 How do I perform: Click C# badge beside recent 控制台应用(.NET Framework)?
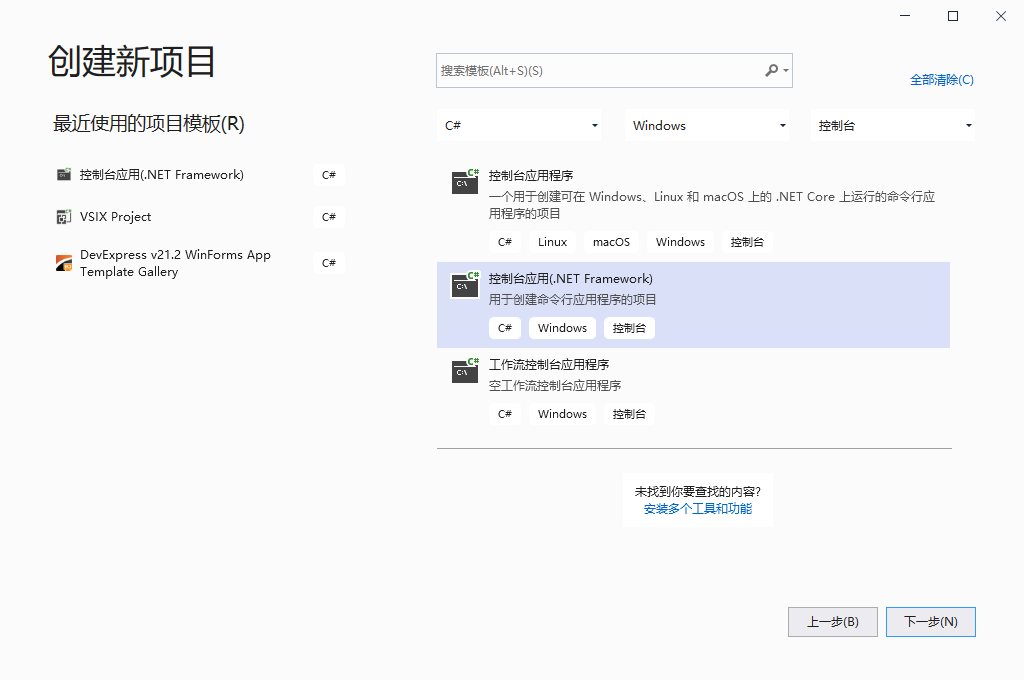click(x=328, y=175)
